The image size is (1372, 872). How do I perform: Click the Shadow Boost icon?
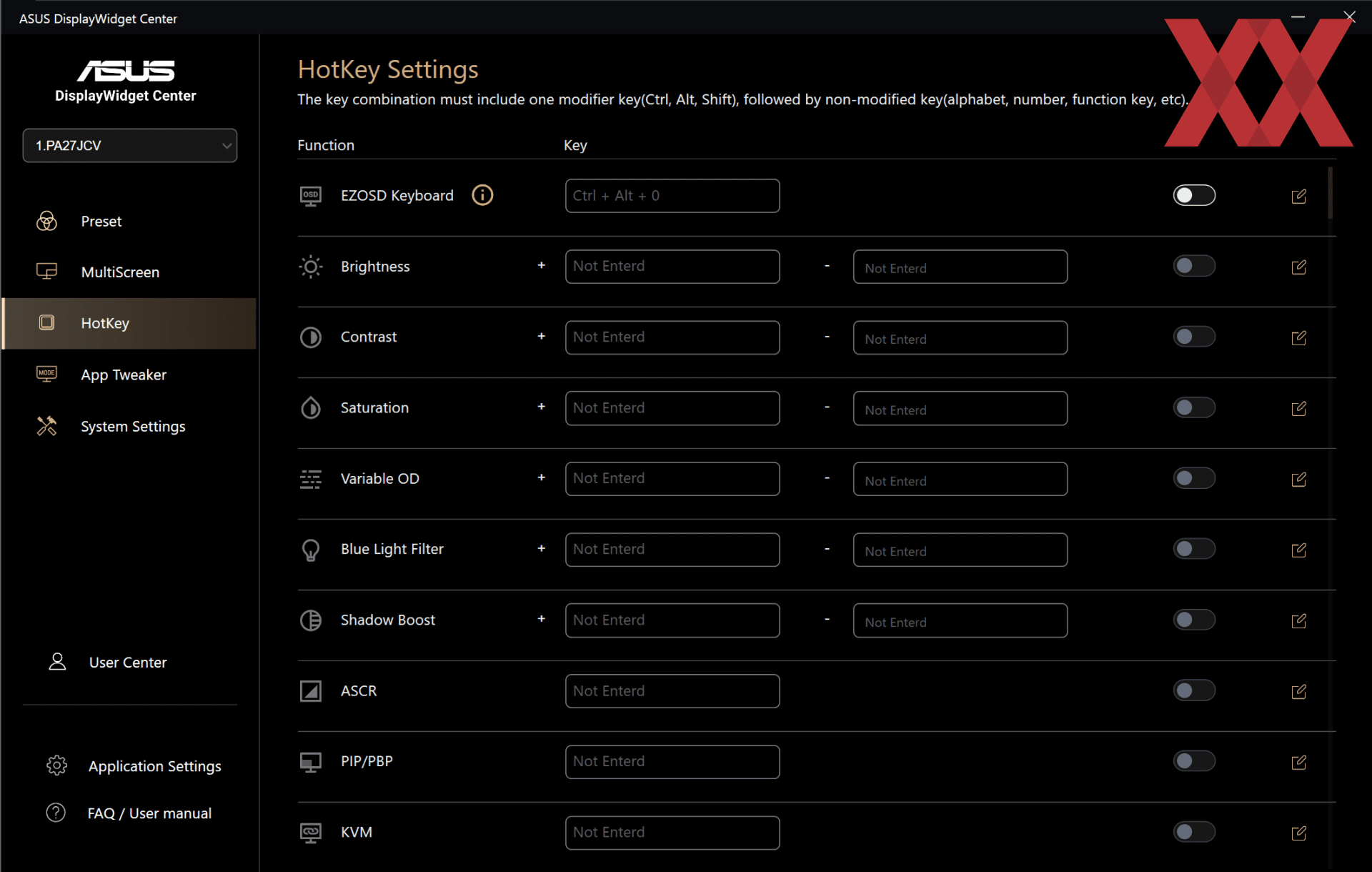[310, 620]
